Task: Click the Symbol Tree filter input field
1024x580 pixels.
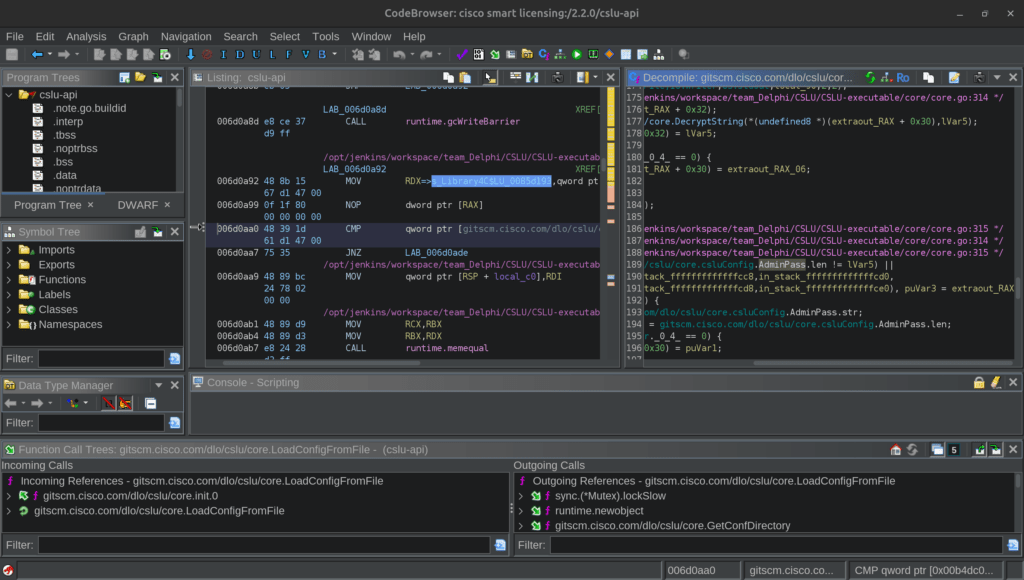Action: pos(101,359)
